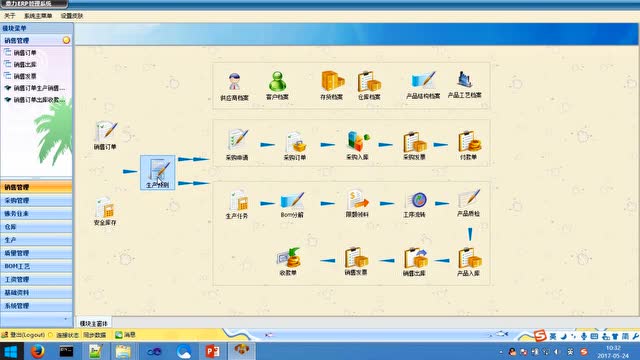Open the 工序流转 process flow icon
The image size is (640, 360).
tap(414, 204)
